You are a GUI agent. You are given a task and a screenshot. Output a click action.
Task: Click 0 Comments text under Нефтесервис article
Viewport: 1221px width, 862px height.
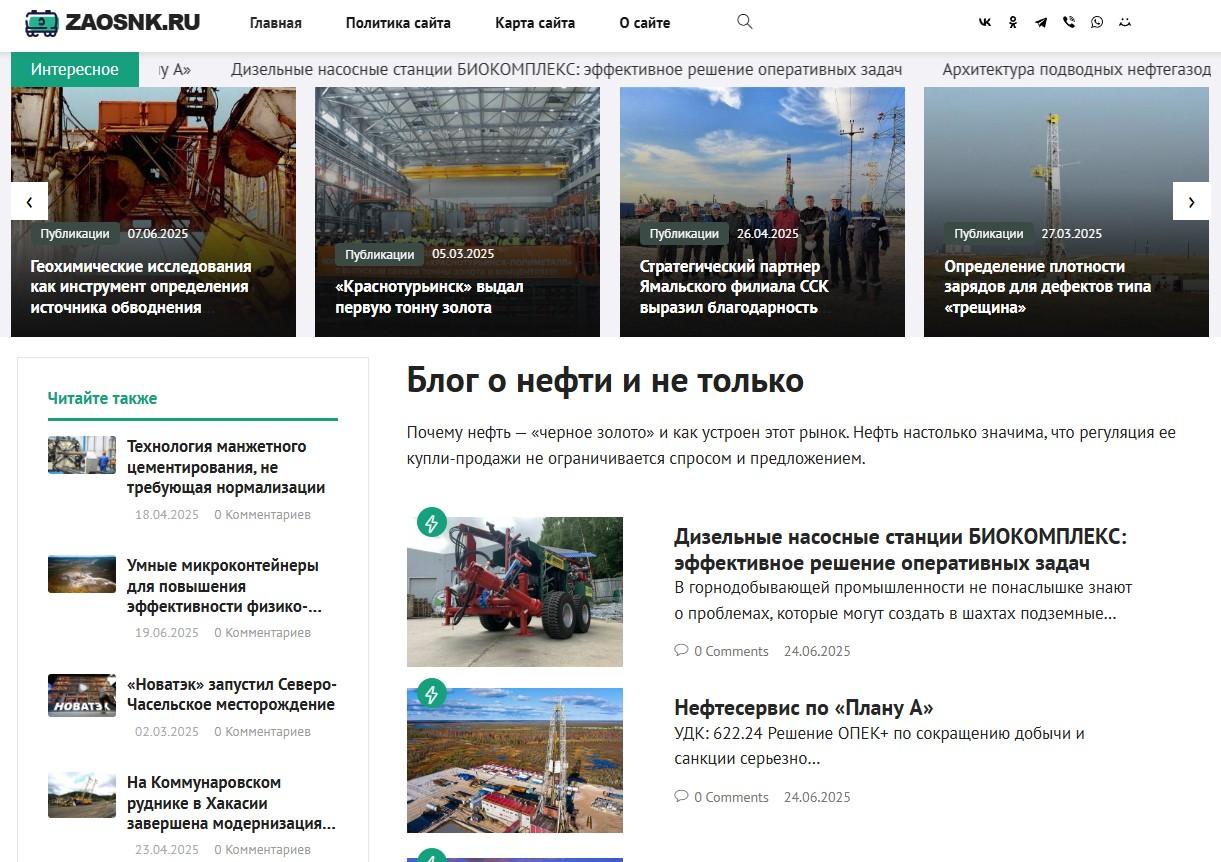coord(731,797)
